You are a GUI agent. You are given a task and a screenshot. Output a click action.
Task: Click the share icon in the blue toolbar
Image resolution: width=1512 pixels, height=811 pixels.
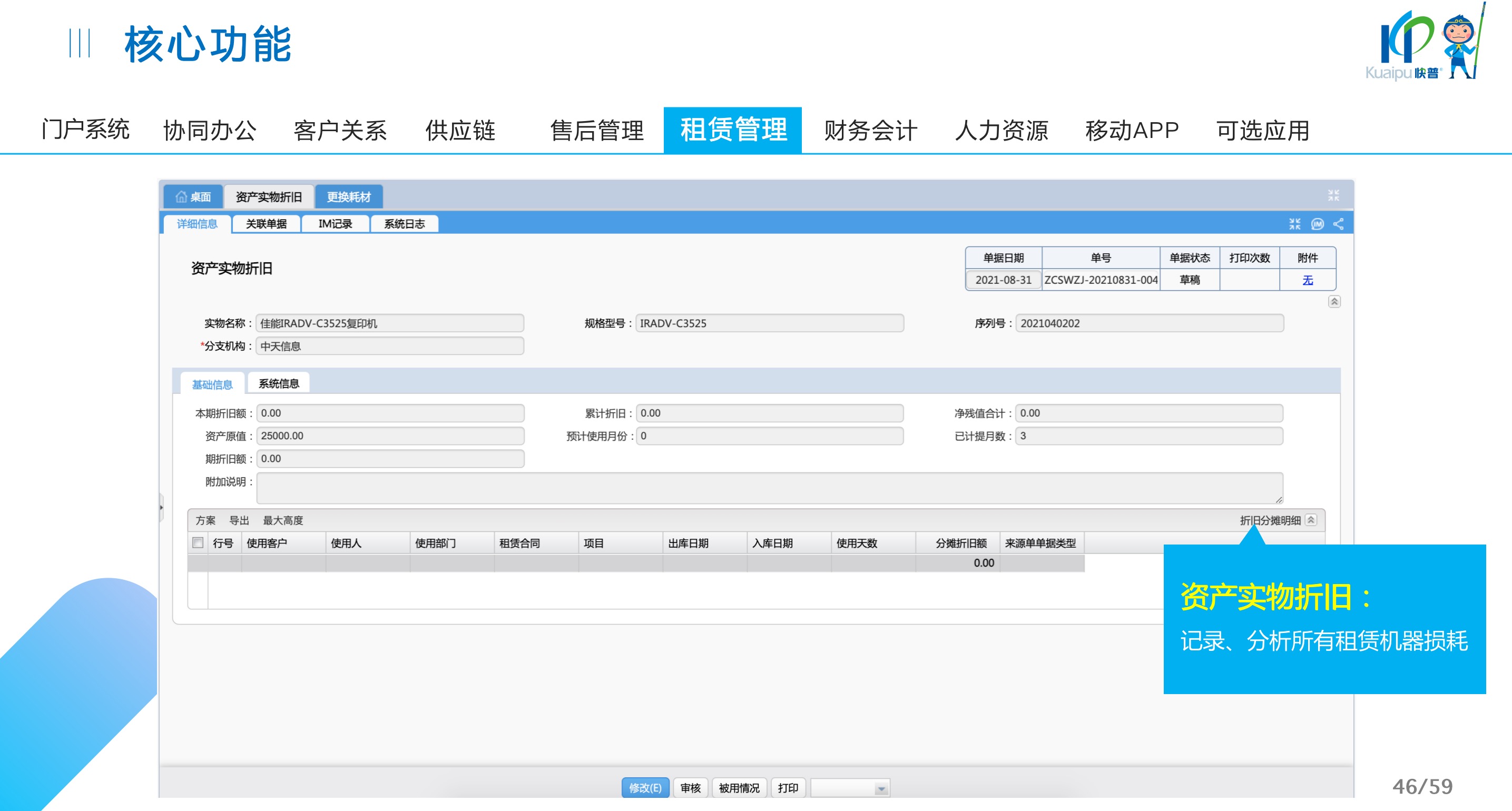[x=1339, y=224]
